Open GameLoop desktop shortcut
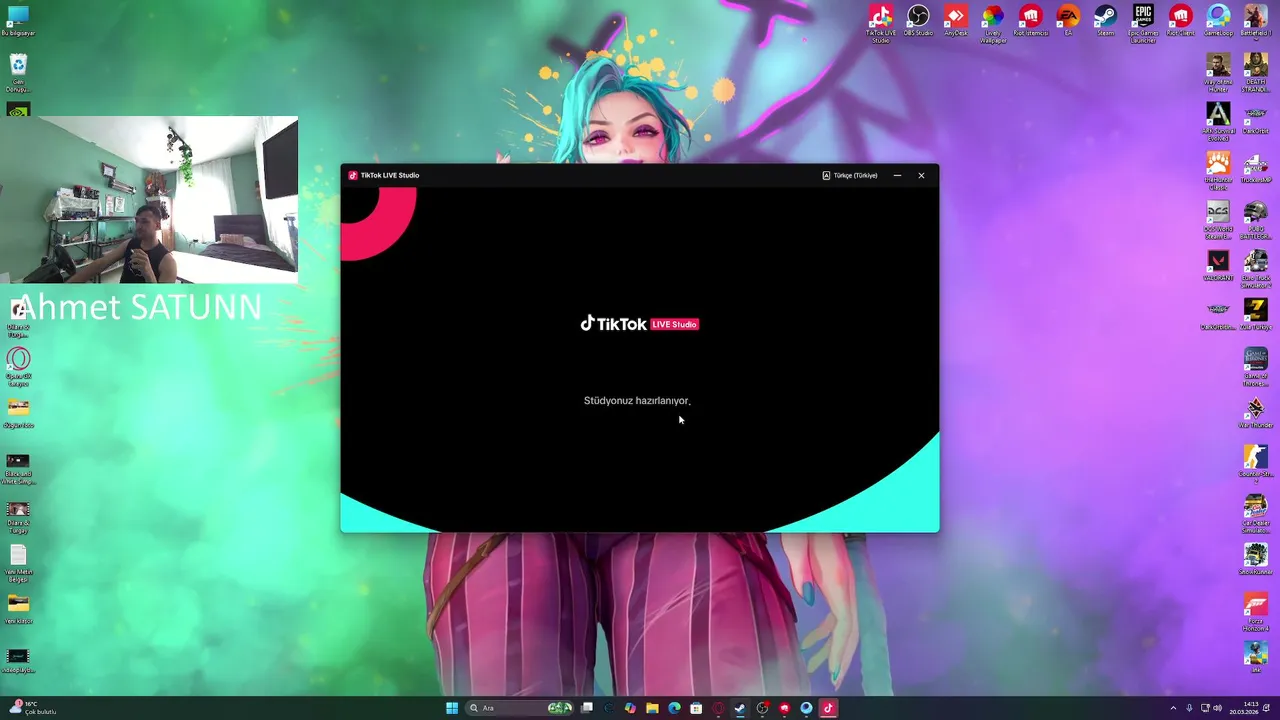The width and height of the screenshot is (1280, 720). click(1218, 21)
